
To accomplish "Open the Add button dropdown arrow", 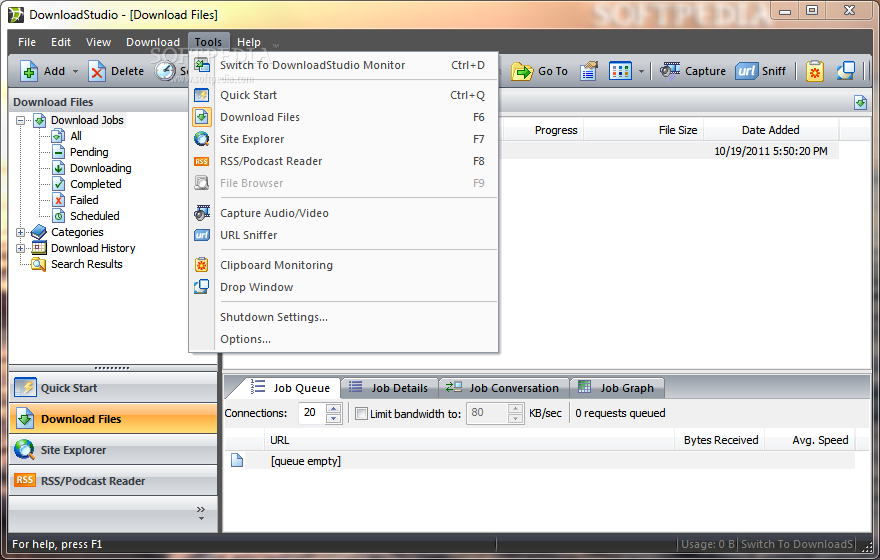I will point(75,71).
